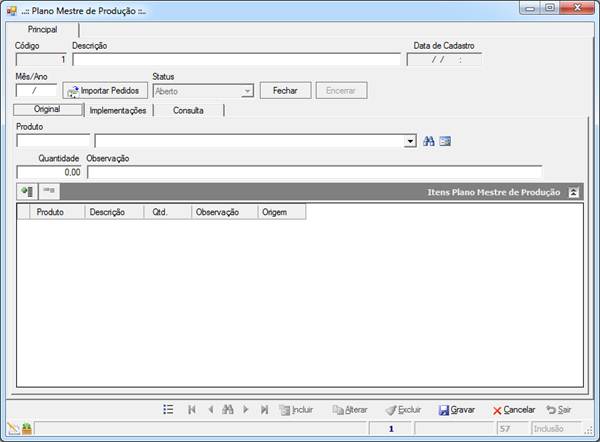Click the Alterar button

point(350,410)
